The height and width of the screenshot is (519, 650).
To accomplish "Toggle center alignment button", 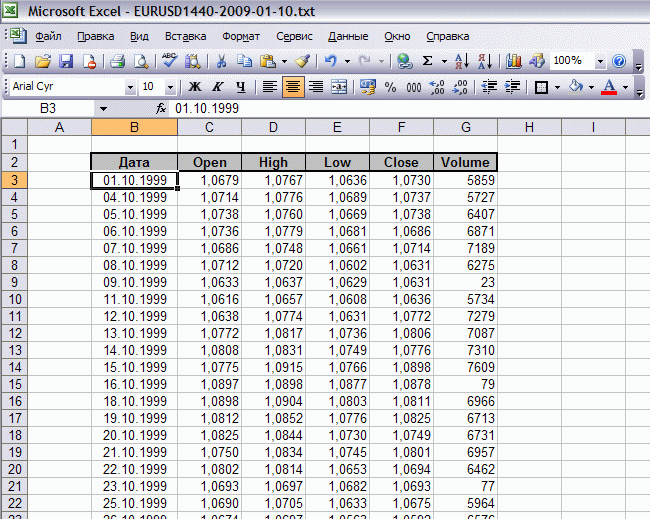I will click(x=293, y=87).
